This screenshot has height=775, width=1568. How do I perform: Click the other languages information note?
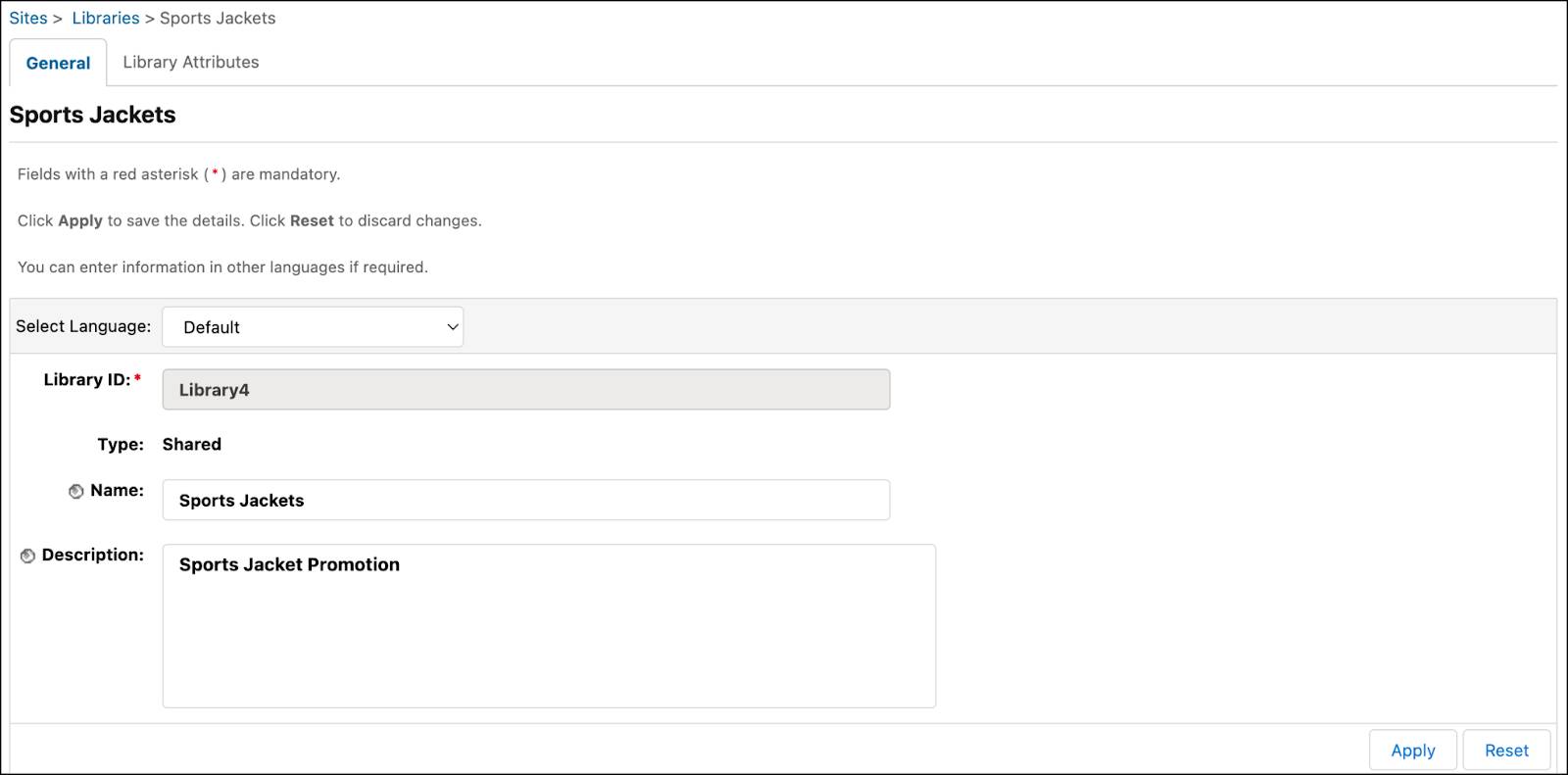click(222, 267)
